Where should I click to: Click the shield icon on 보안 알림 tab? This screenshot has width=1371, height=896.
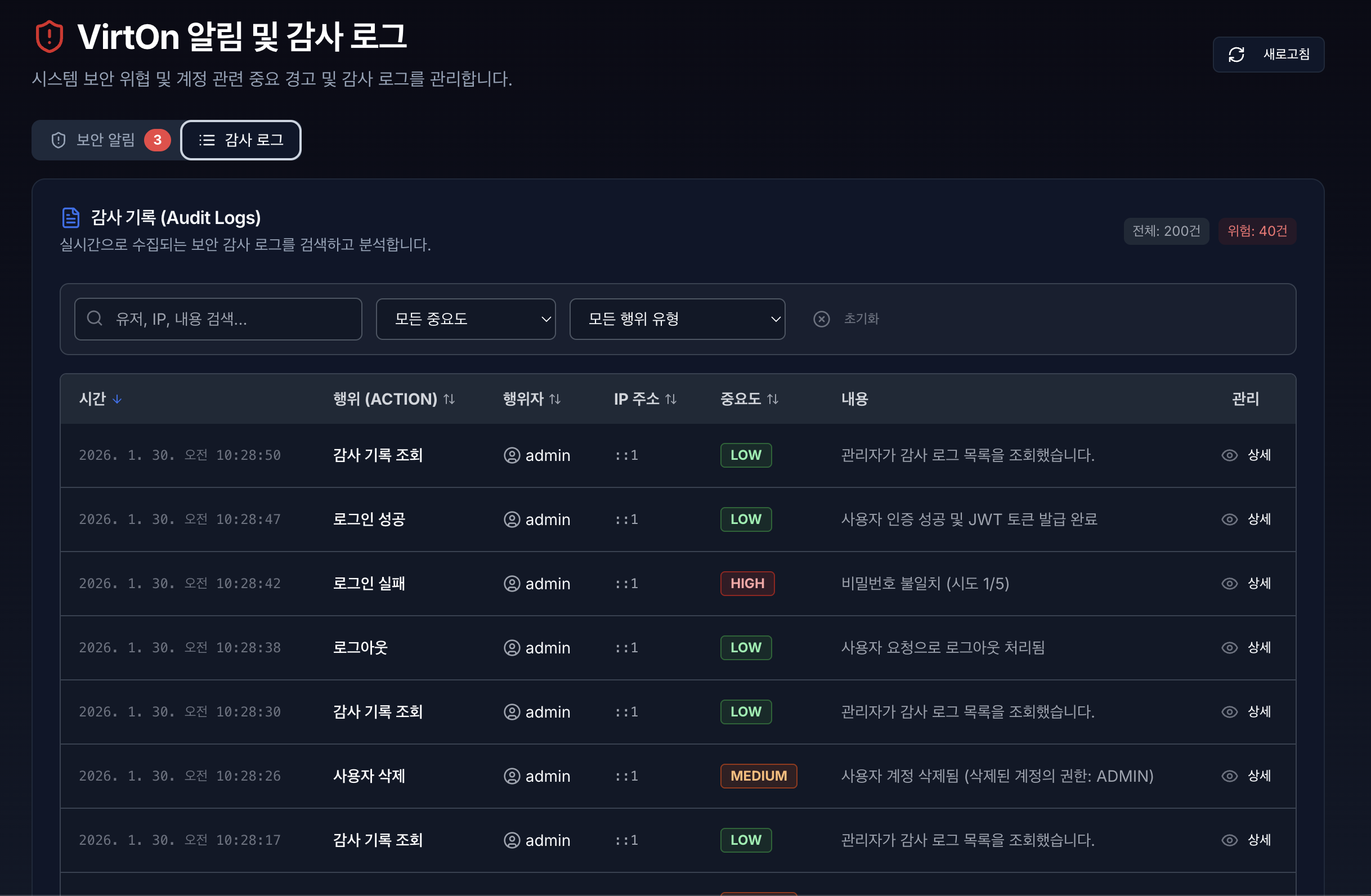(58, 140)
